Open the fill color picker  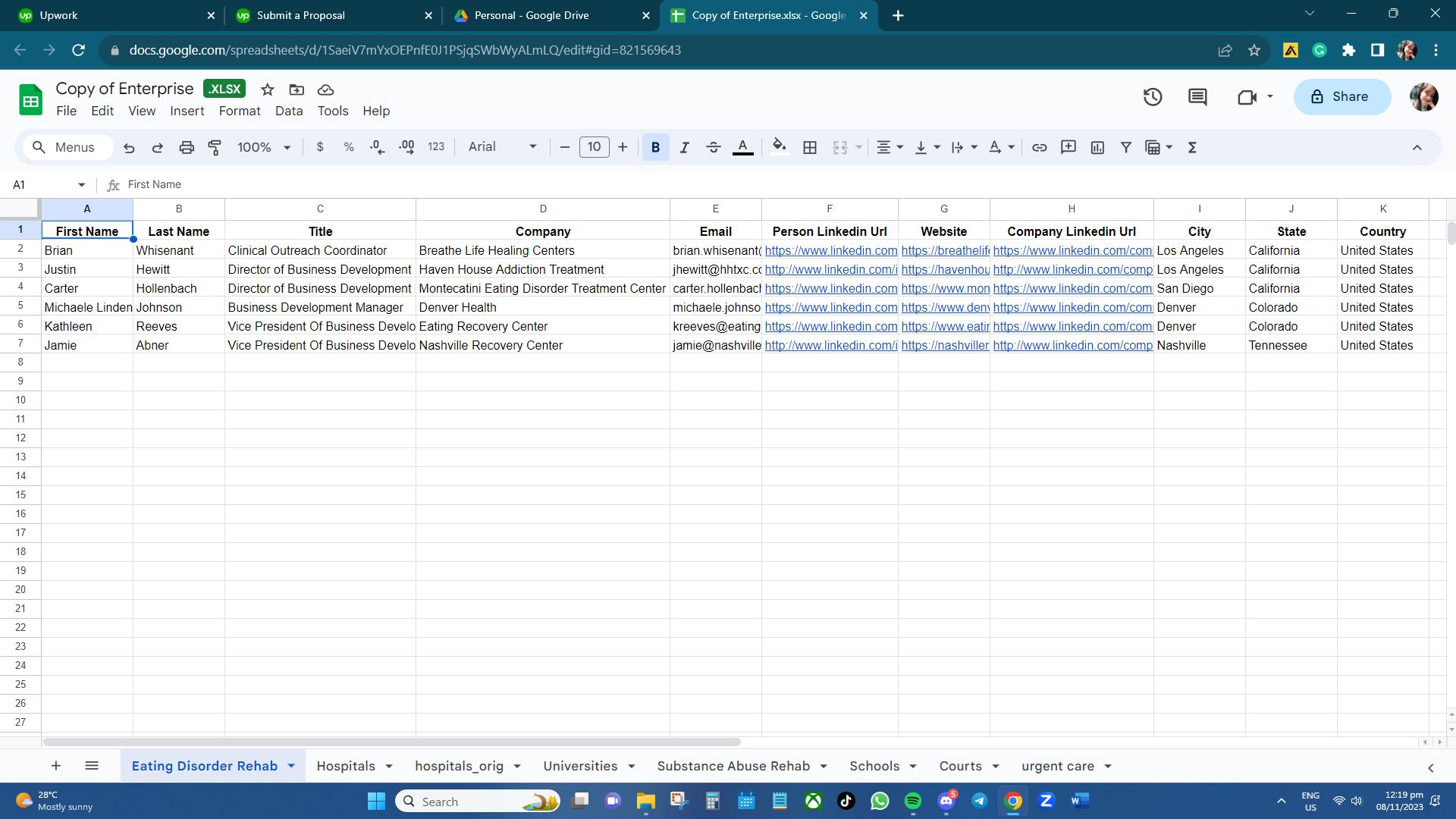pyautogui.click(x=779, y=148)
